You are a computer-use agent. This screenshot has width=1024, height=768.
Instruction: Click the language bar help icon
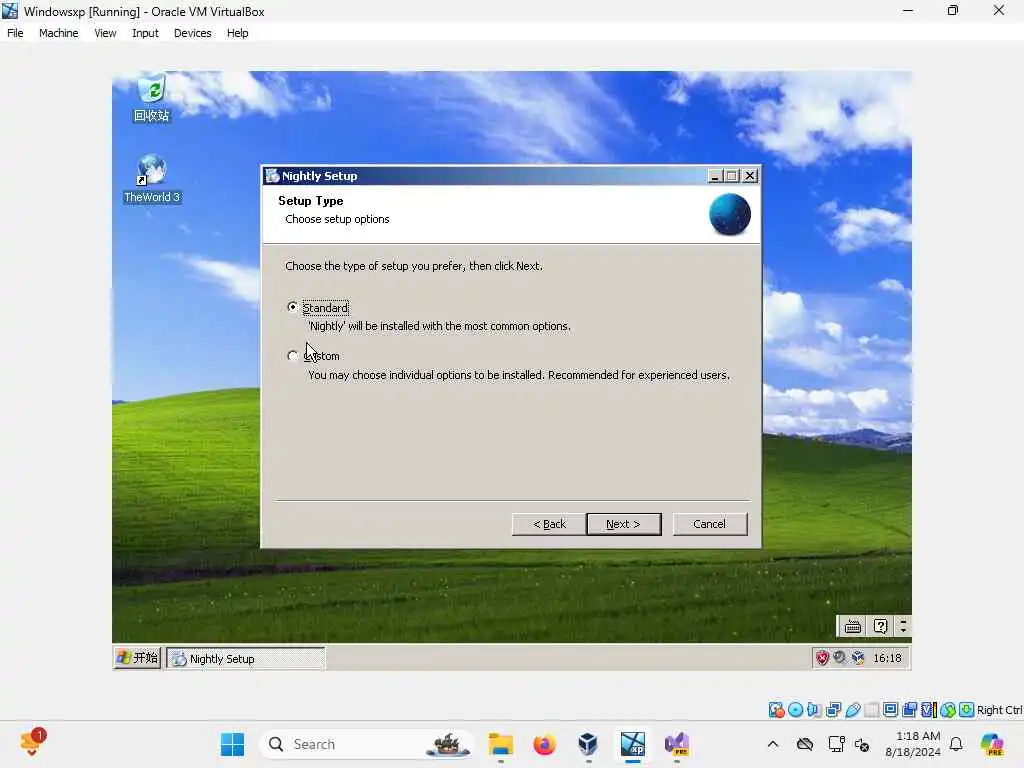[880, 626]
